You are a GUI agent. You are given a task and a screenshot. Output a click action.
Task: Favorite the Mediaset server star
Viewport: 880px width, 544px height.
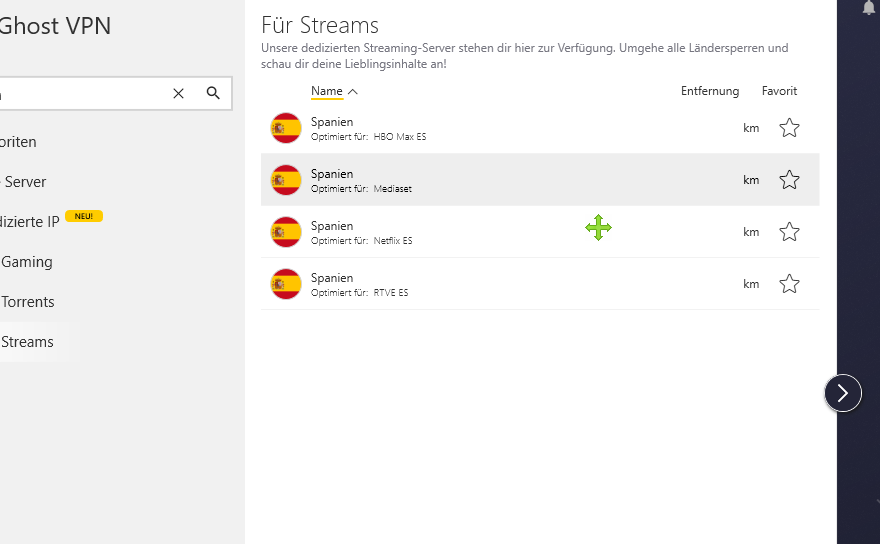pyautogui.click(x=789, y=180)
